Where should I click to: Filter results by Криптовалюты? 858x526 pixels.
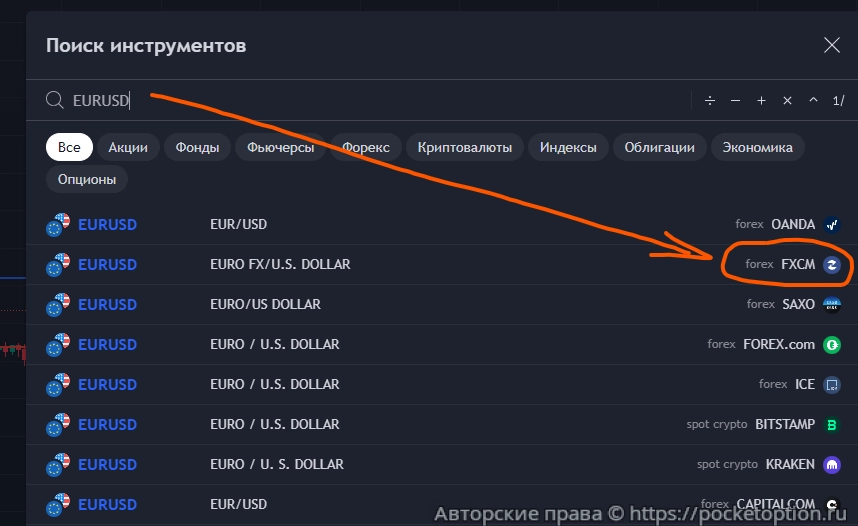tap(465, 147)
